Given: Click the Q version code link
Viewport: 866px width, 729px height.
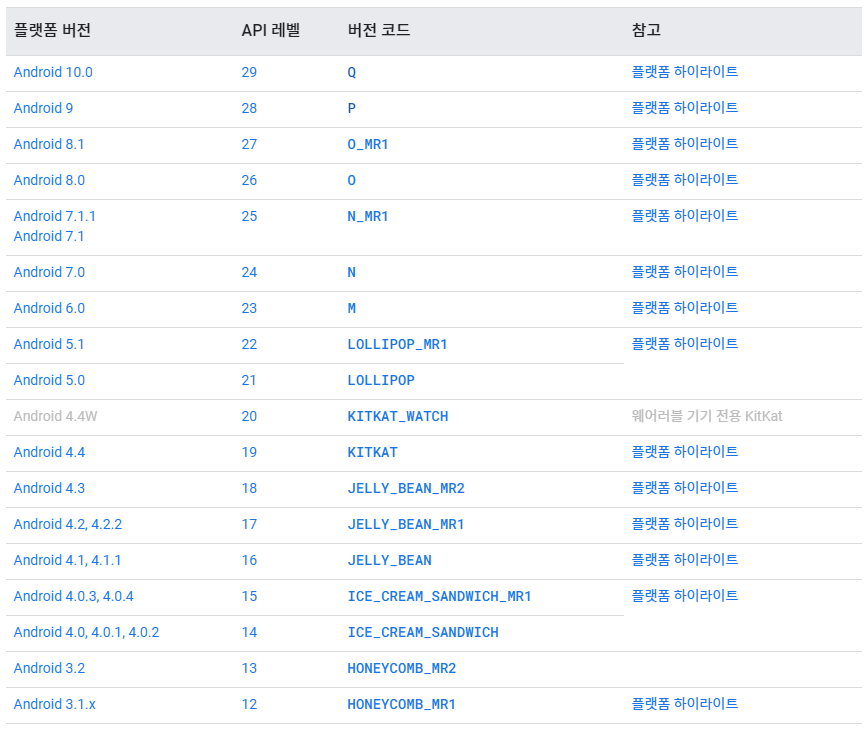Looking at the screenshot, I should click(352, 72).
